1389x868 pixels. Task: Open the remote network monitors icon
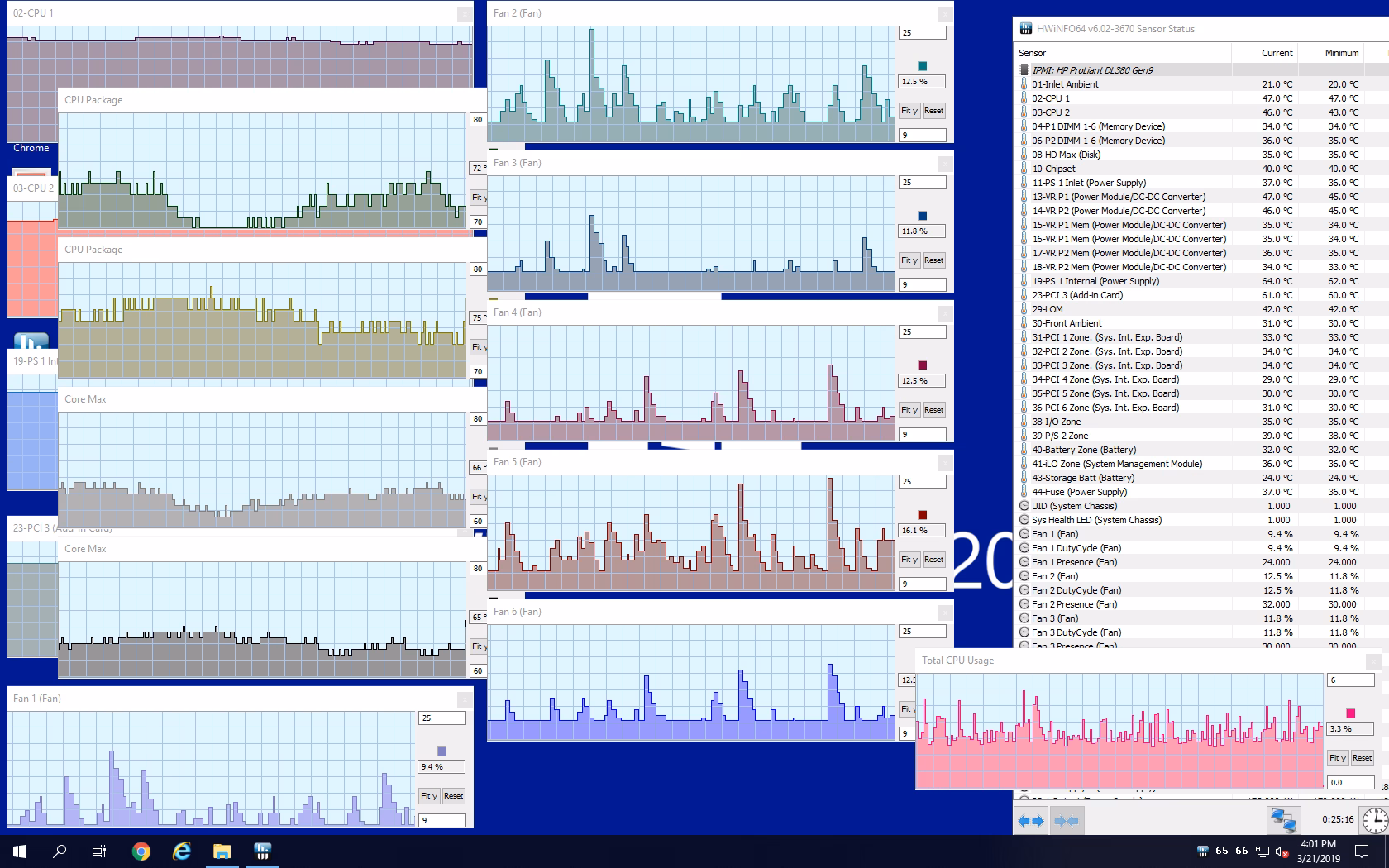(1283, 820)
